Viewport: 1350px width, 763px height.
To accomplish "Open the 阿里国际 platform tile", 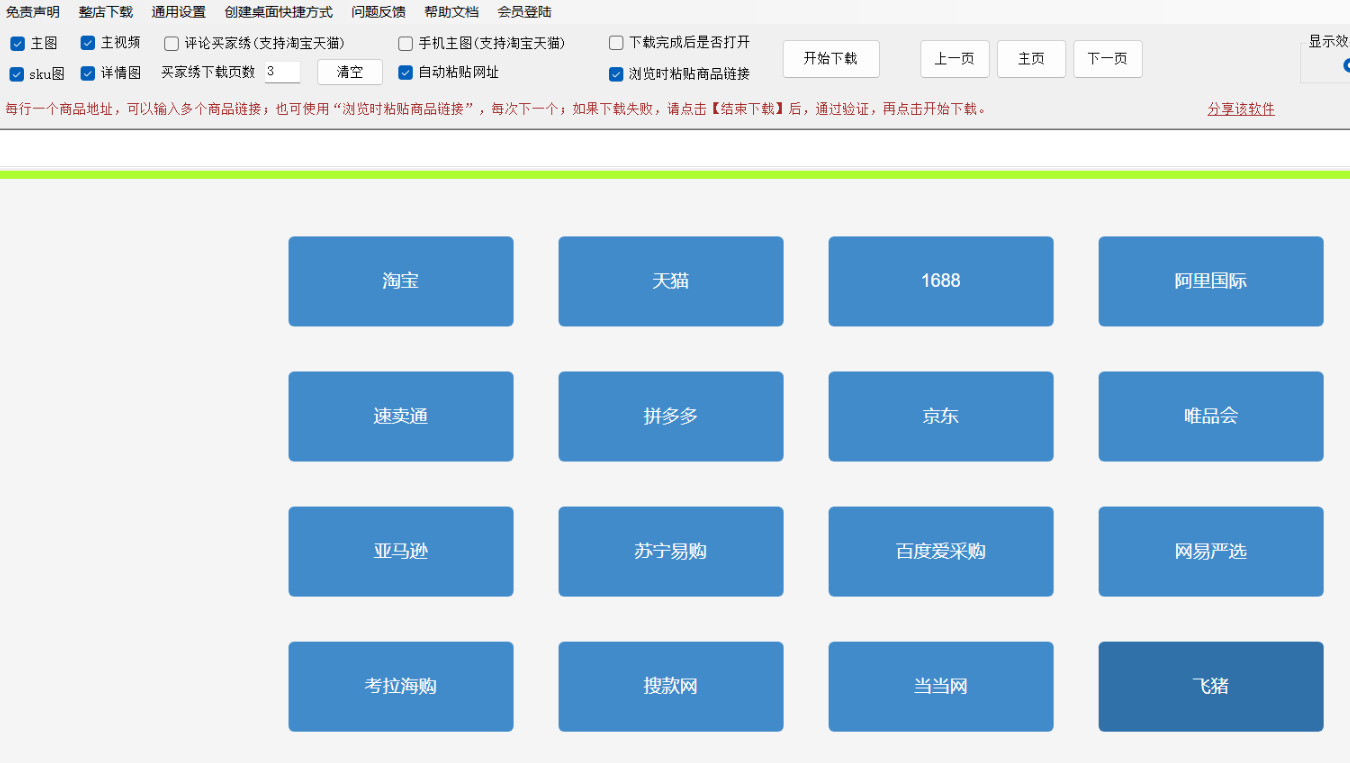I will [1211, 281].
